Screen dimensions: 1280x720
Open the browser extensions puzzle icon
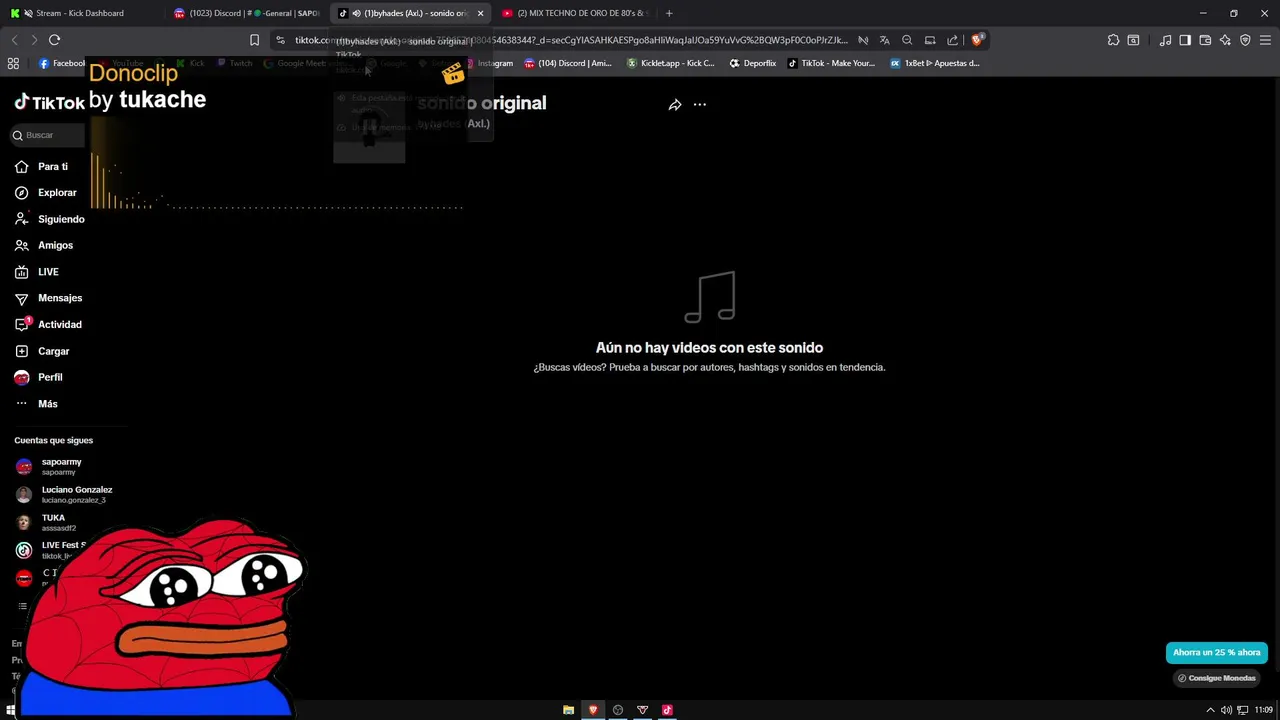[x=1113, y=40]
